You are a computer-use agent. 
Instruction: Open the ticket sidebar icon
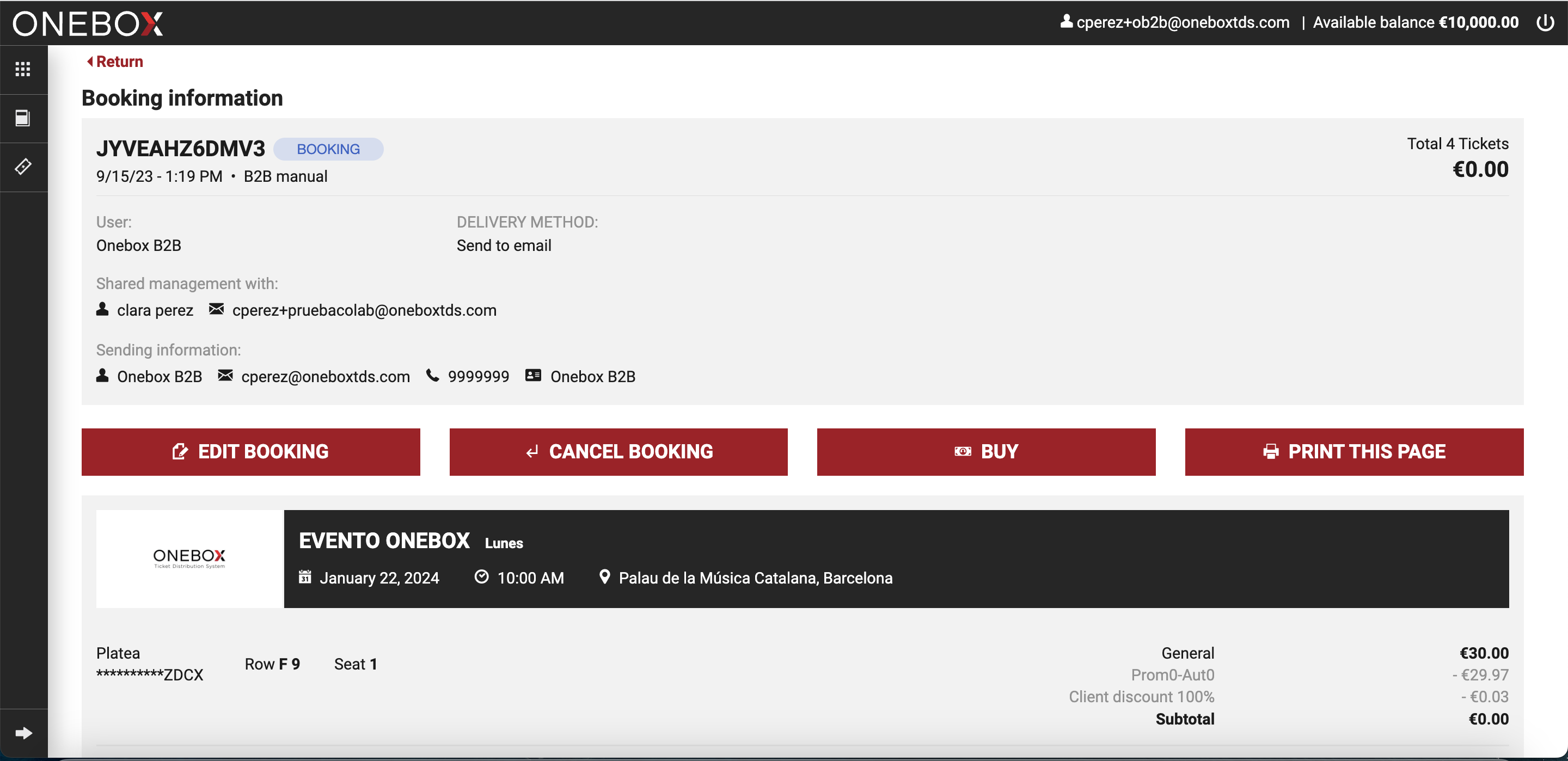click(23, 167)
